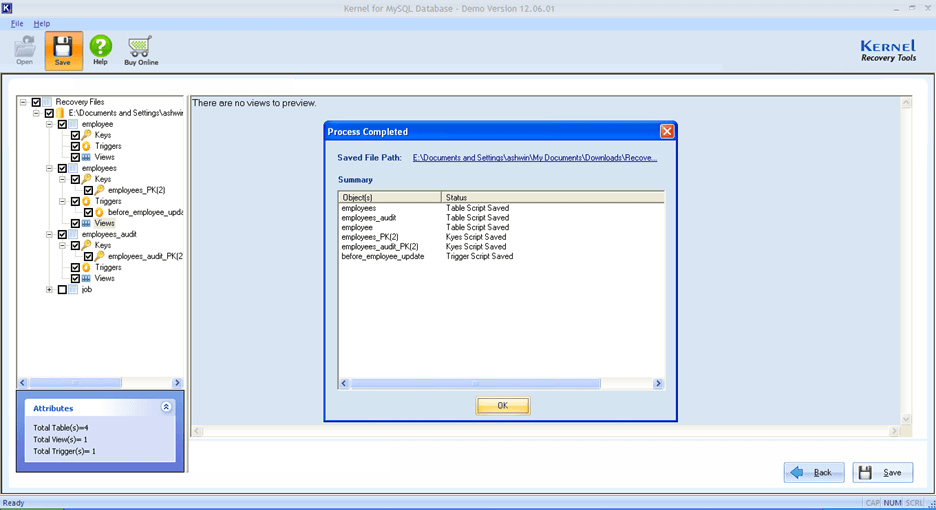The height and width of the screenshot is (510, 936).
Task: Click the summary horizontal scrollbar thumb
Action: 475,383
